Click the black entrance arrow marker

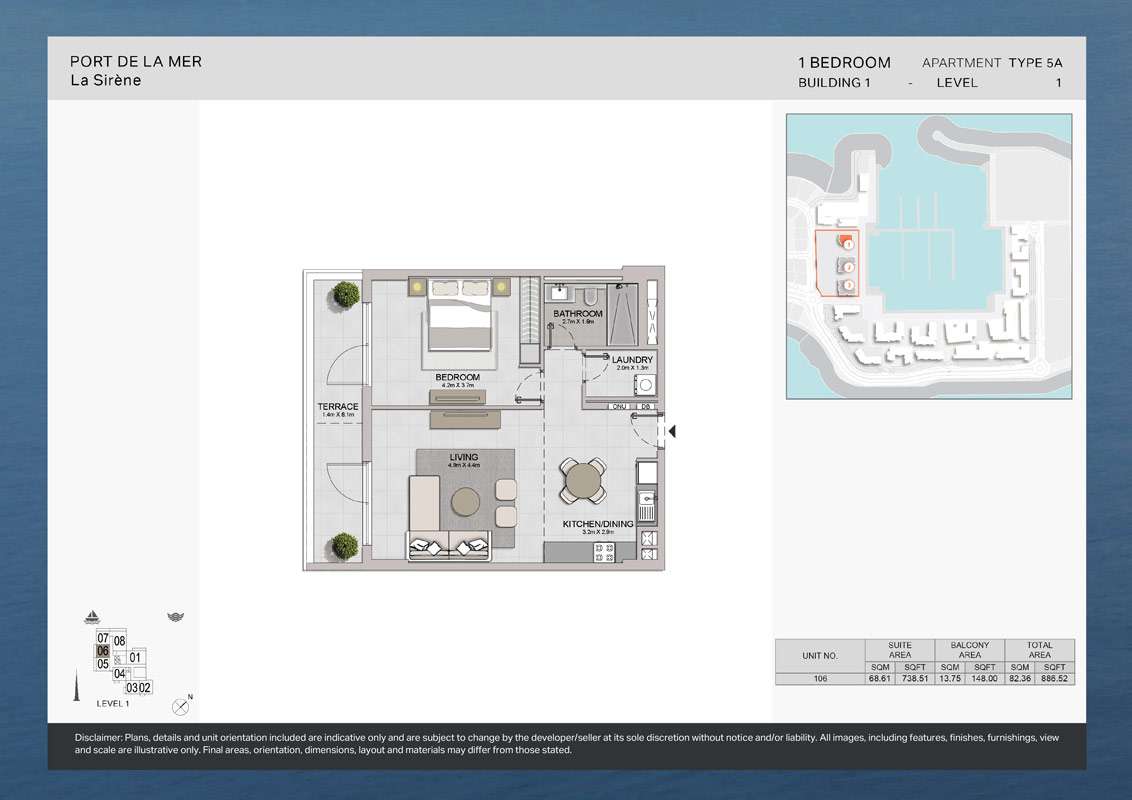pyautogui.click(x=672, y=431)
